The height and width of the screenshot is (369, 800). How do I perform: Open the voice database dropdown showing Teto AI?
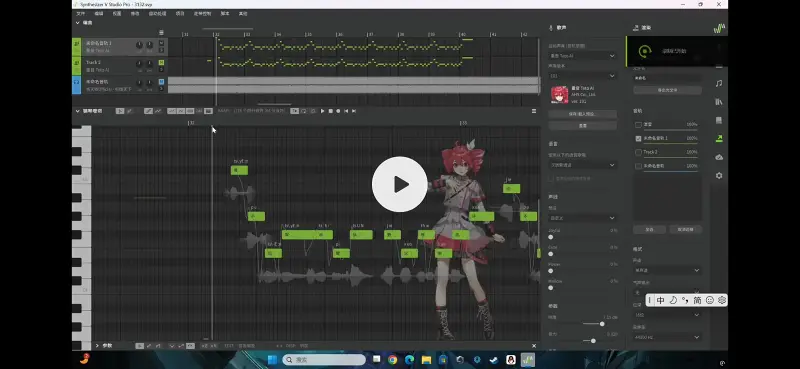[582, 56]
